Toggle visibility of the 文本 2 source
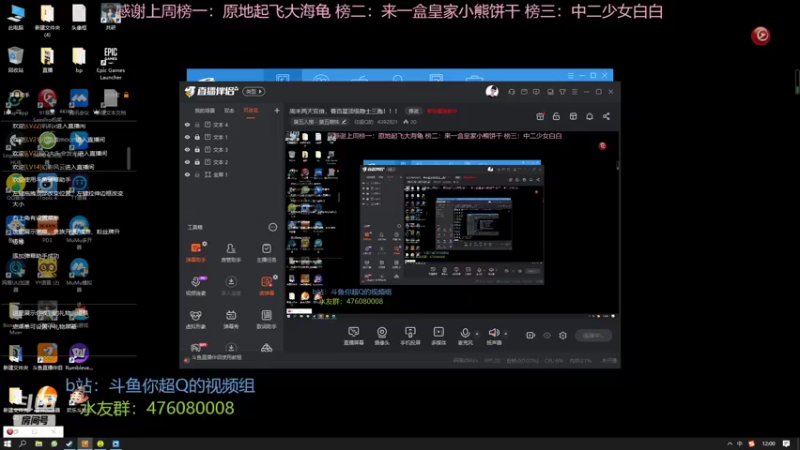Viewport: 800px width, 450px height. 187,162
